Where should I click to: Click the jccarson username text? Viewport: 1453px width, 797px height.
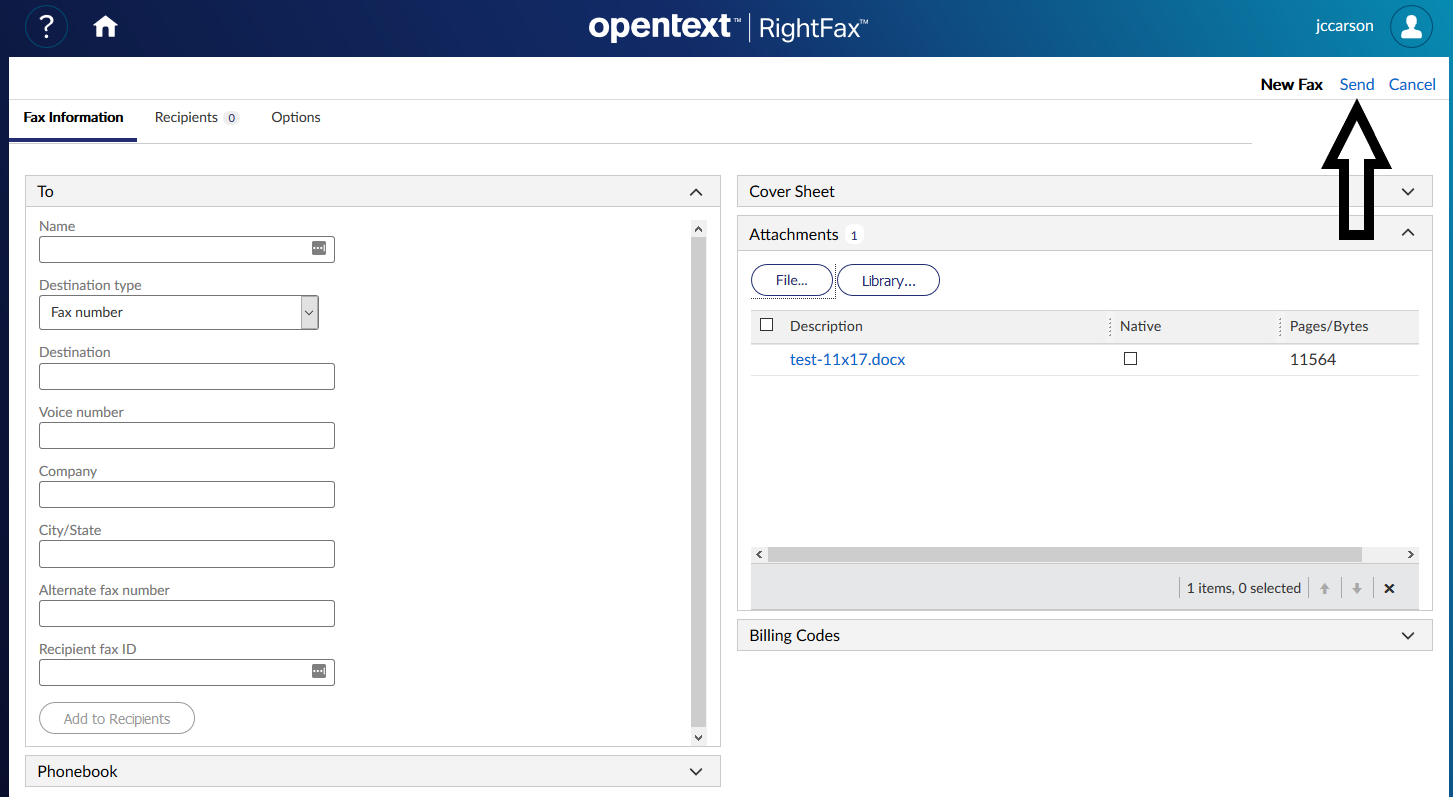coord(1344,27)
